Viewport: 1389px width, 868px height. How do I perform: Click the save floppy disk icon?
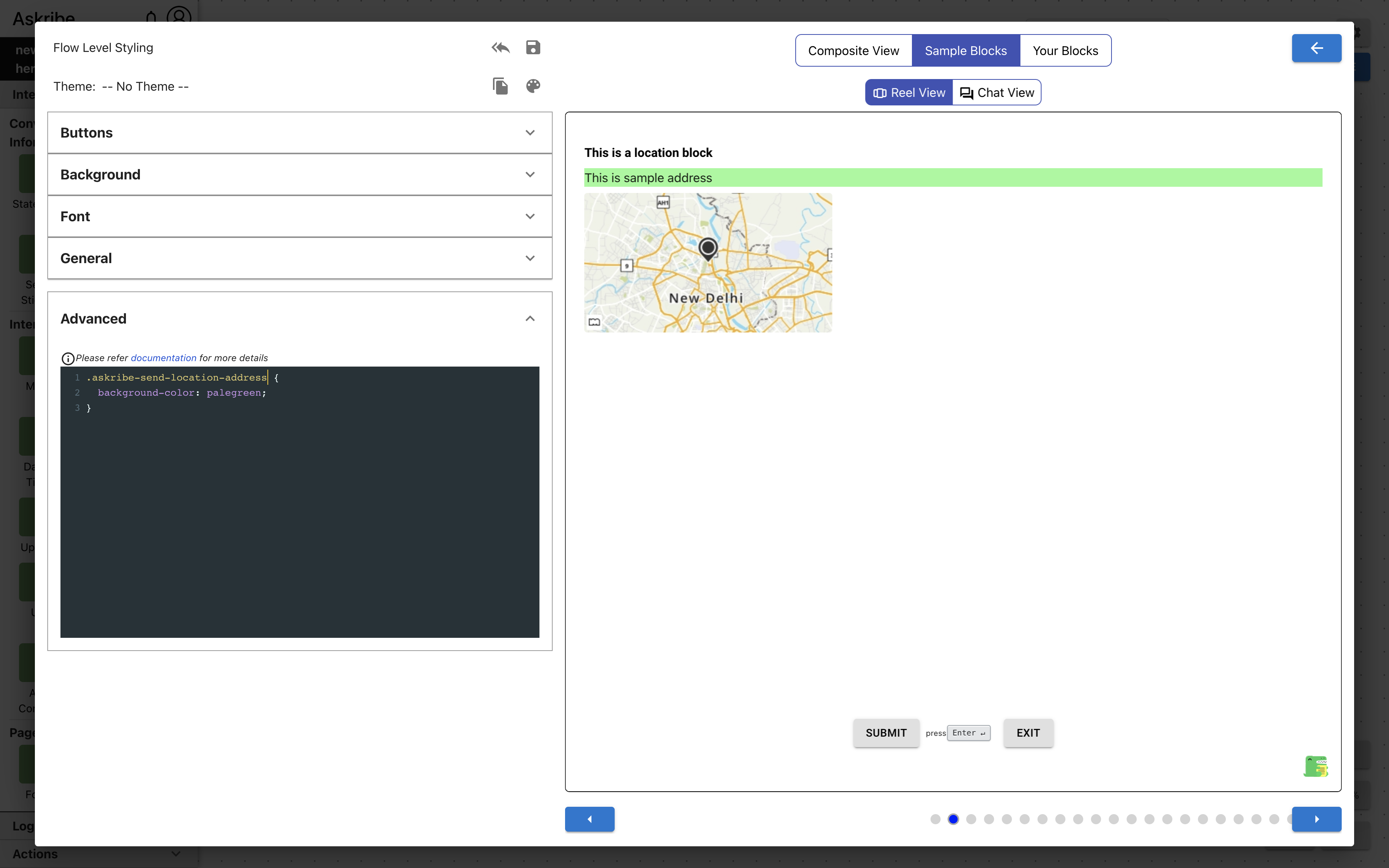533,48
